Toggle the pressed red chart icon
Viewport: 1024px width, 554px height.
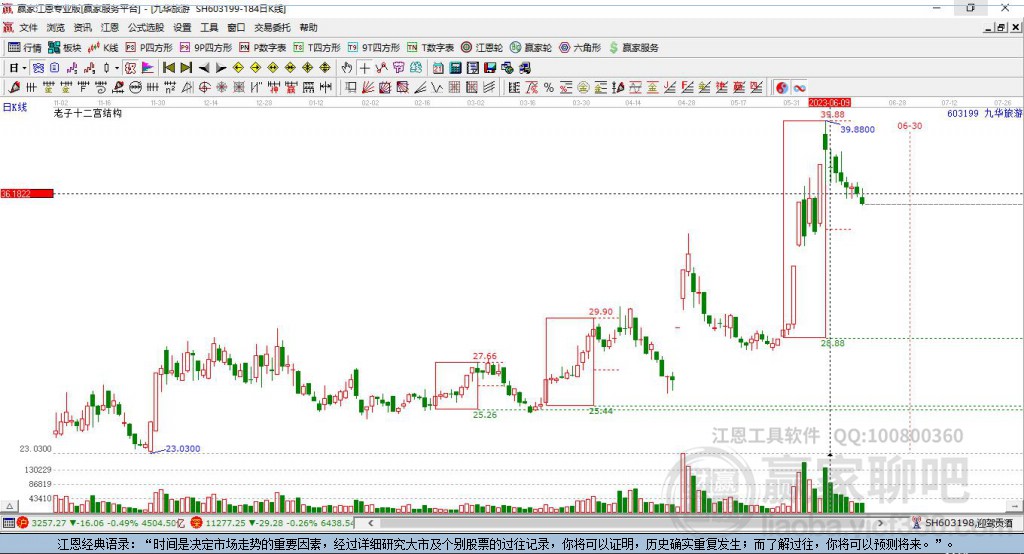[x=131, y=68]
